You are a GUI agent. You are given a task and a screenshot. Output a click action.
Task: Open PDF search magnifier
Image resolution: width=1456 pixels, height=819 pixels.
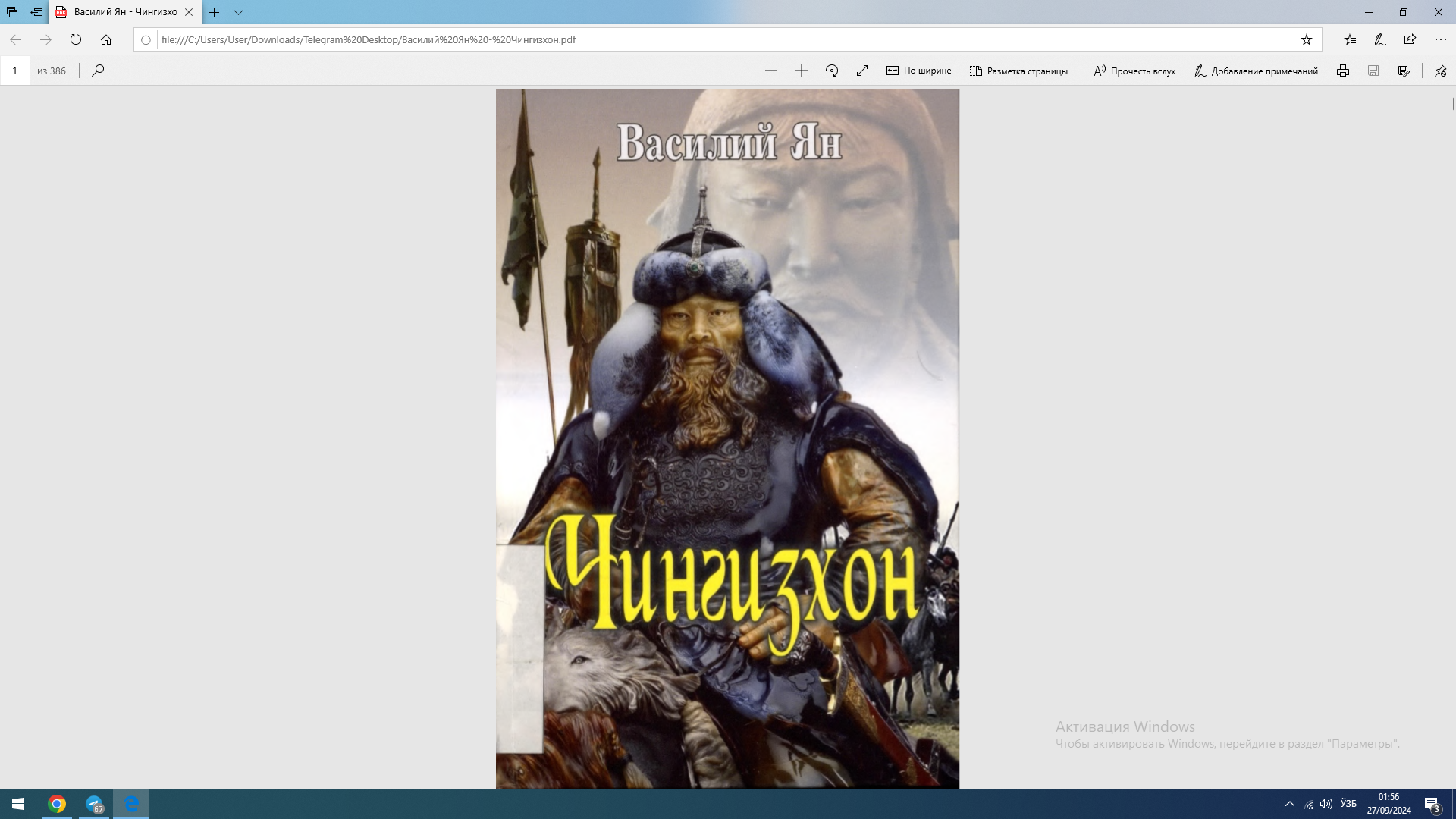pos(98,71)
